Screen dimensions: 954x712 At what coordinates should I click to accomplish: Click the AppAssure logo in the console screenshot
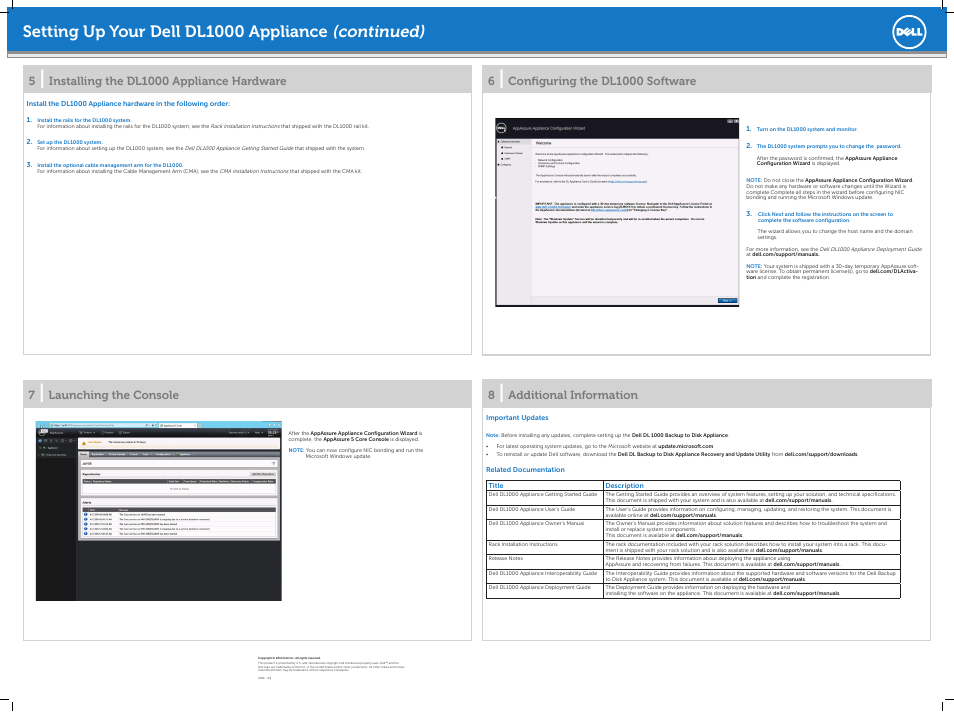pos(44,432)
